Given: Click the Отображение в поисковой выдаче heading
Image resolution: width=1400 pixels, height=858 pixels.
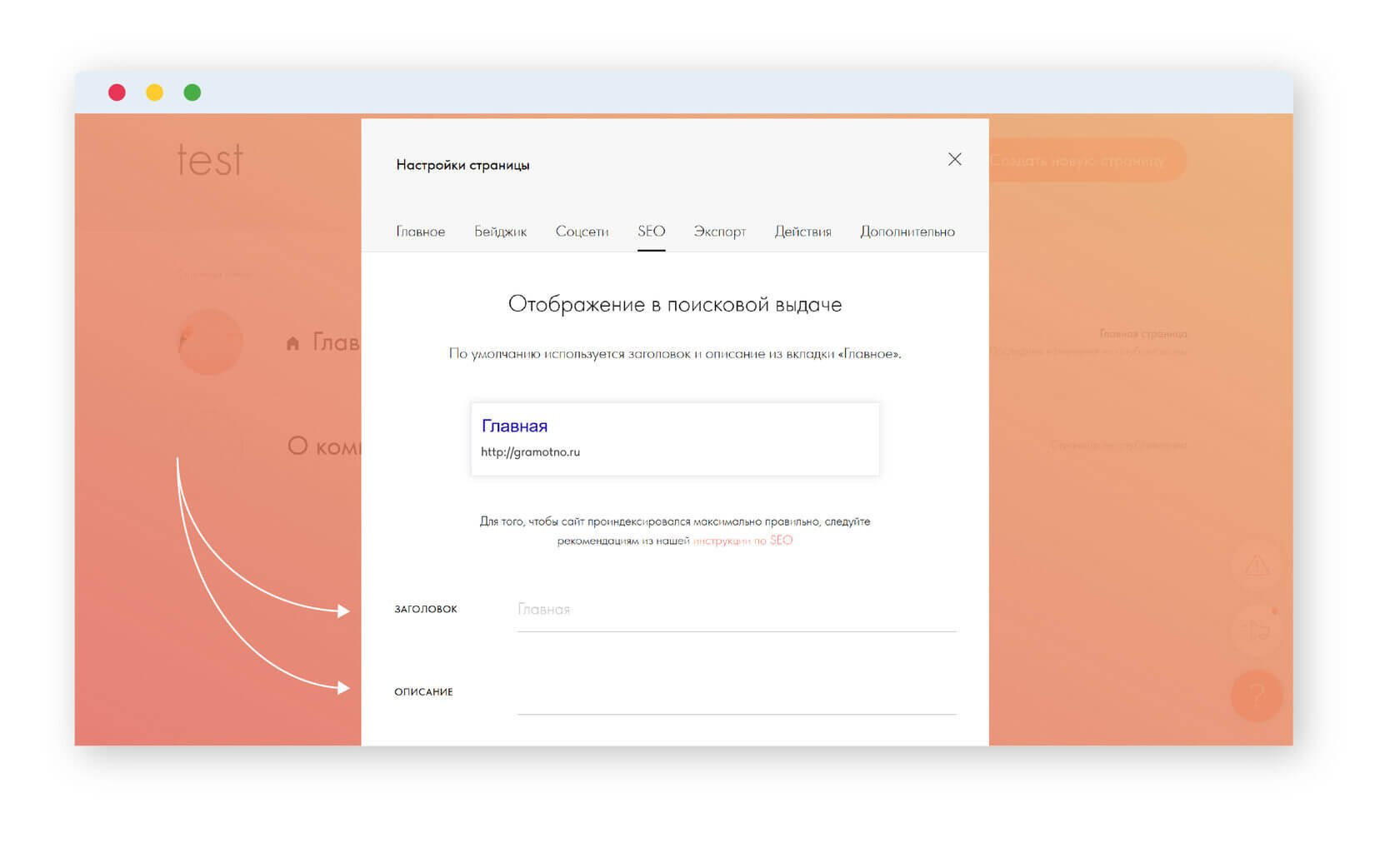Looking at the screenshot, I should [675, 304].
